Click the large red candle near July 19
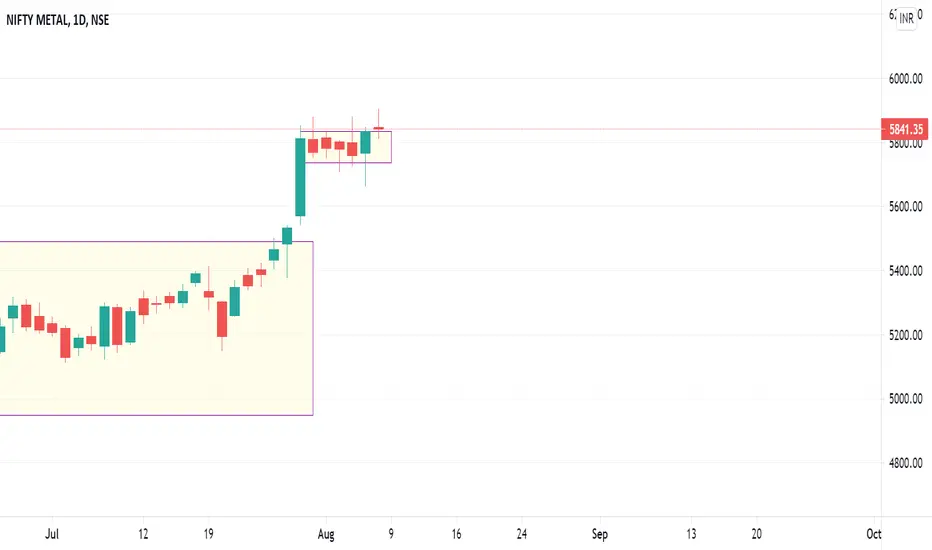Screen dimensions: 932x550 click(x=222, y=319)
